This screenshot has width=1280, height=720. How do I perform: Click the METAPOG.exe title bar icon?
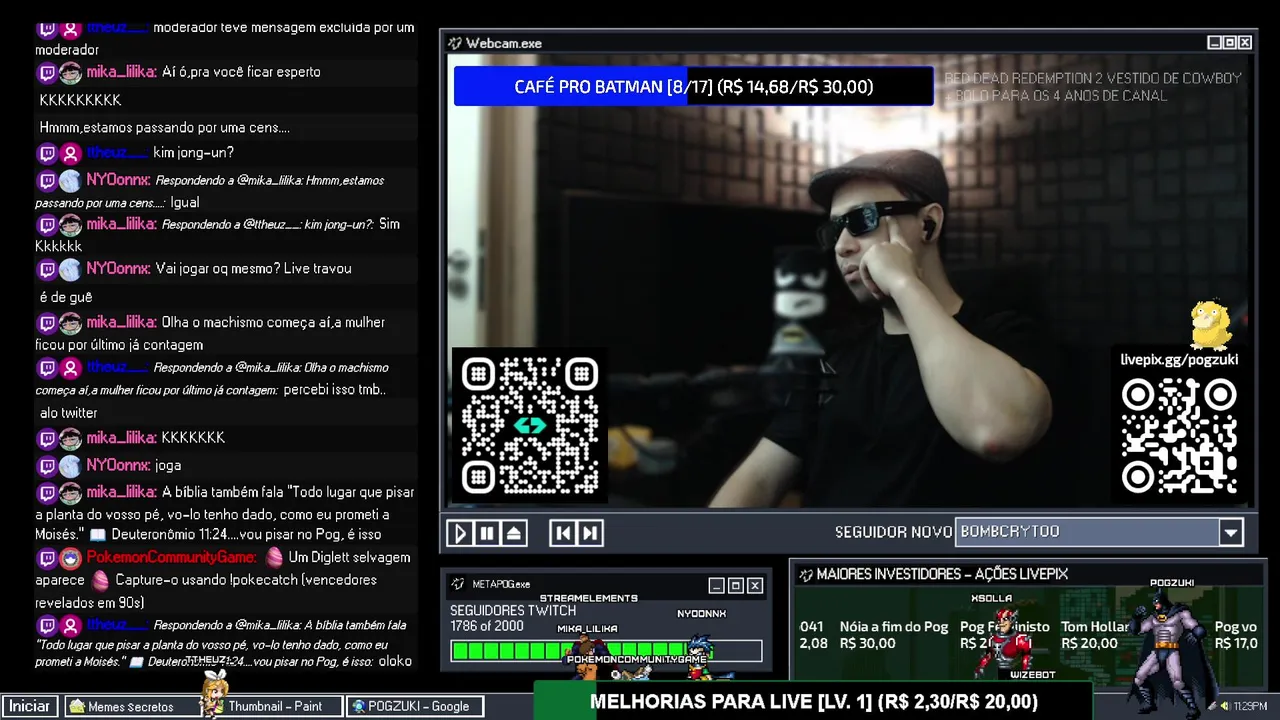(x=457, y=584)
